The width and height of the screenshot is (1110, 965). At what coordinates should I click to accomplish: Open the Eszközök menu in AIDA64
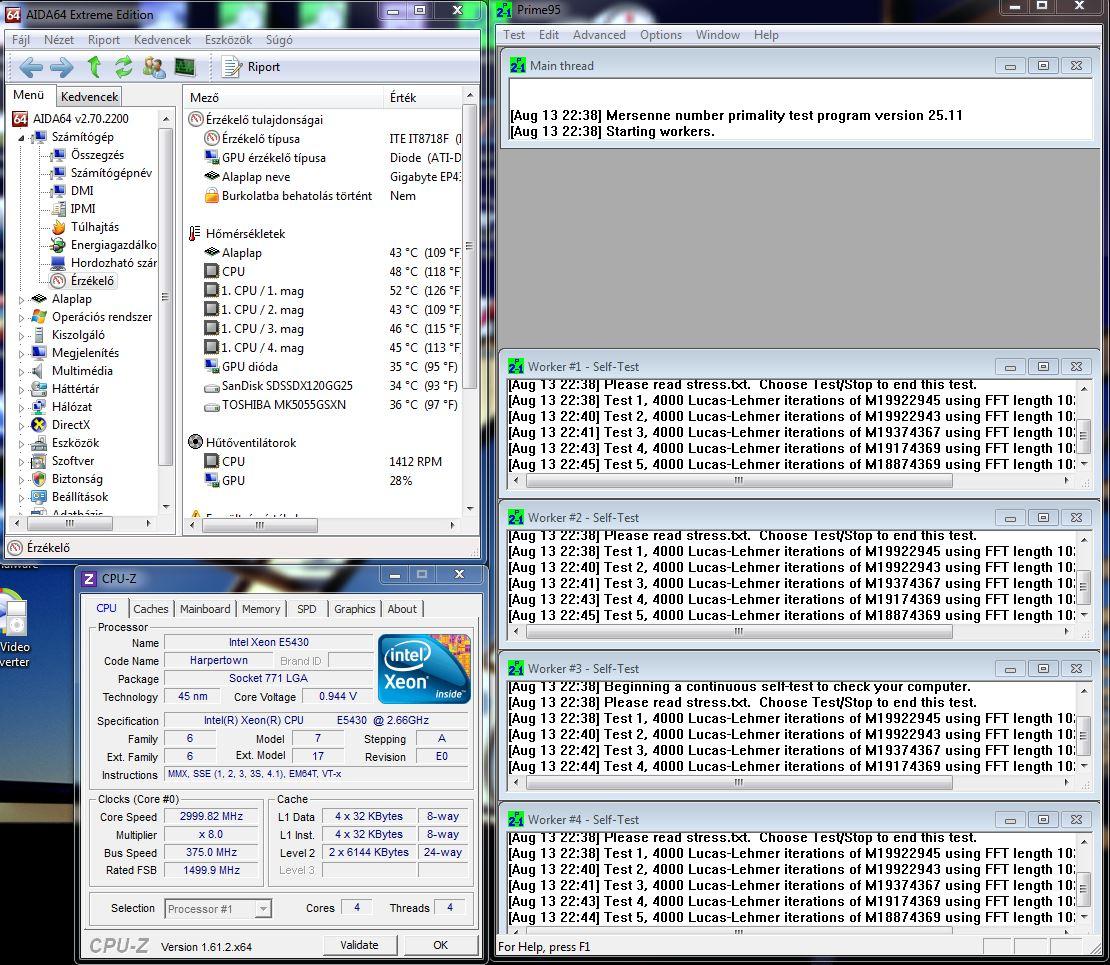pyautogui.click(x=228, y=40)
